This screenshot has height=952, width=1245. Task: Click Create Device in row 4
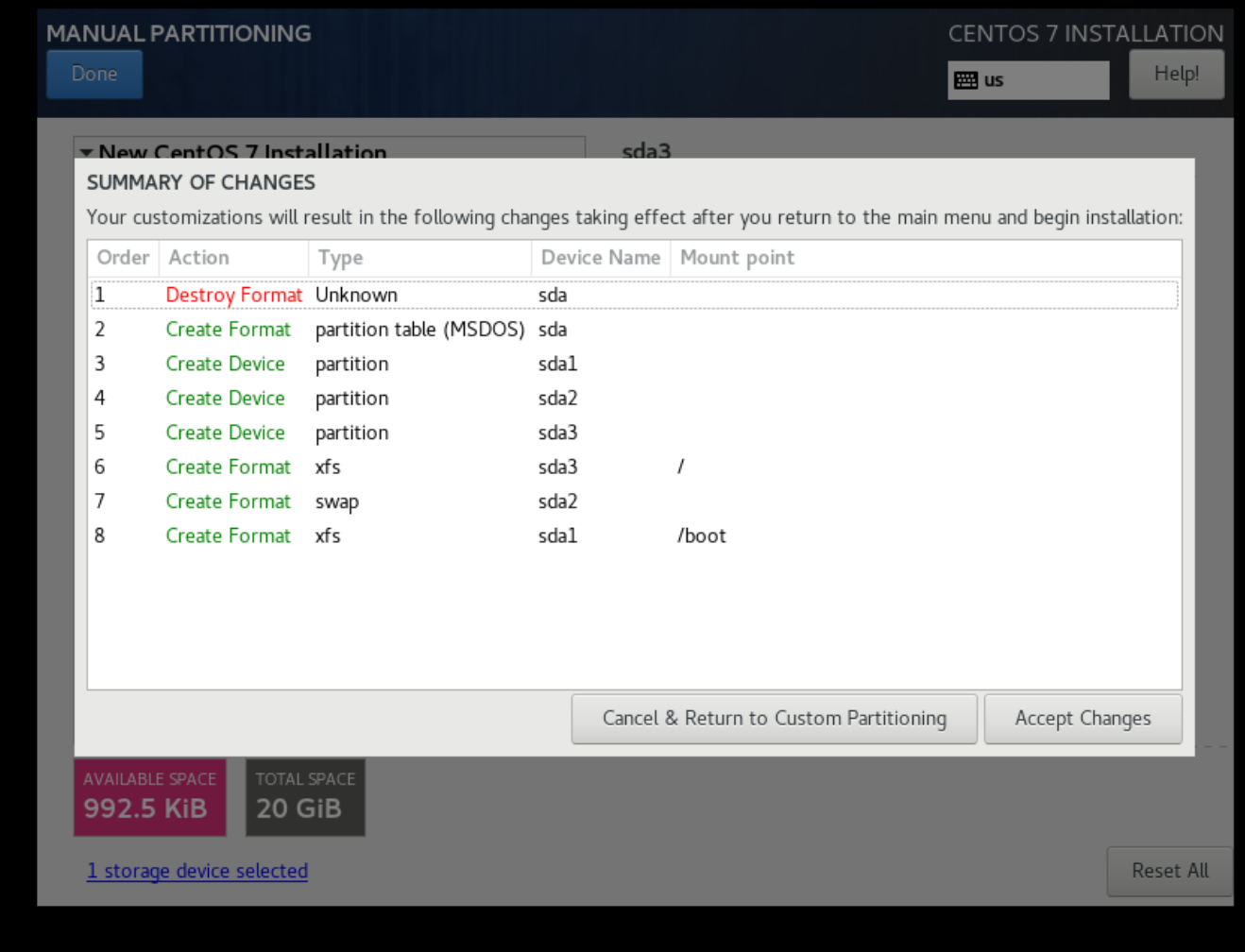(x=225, y=399)
